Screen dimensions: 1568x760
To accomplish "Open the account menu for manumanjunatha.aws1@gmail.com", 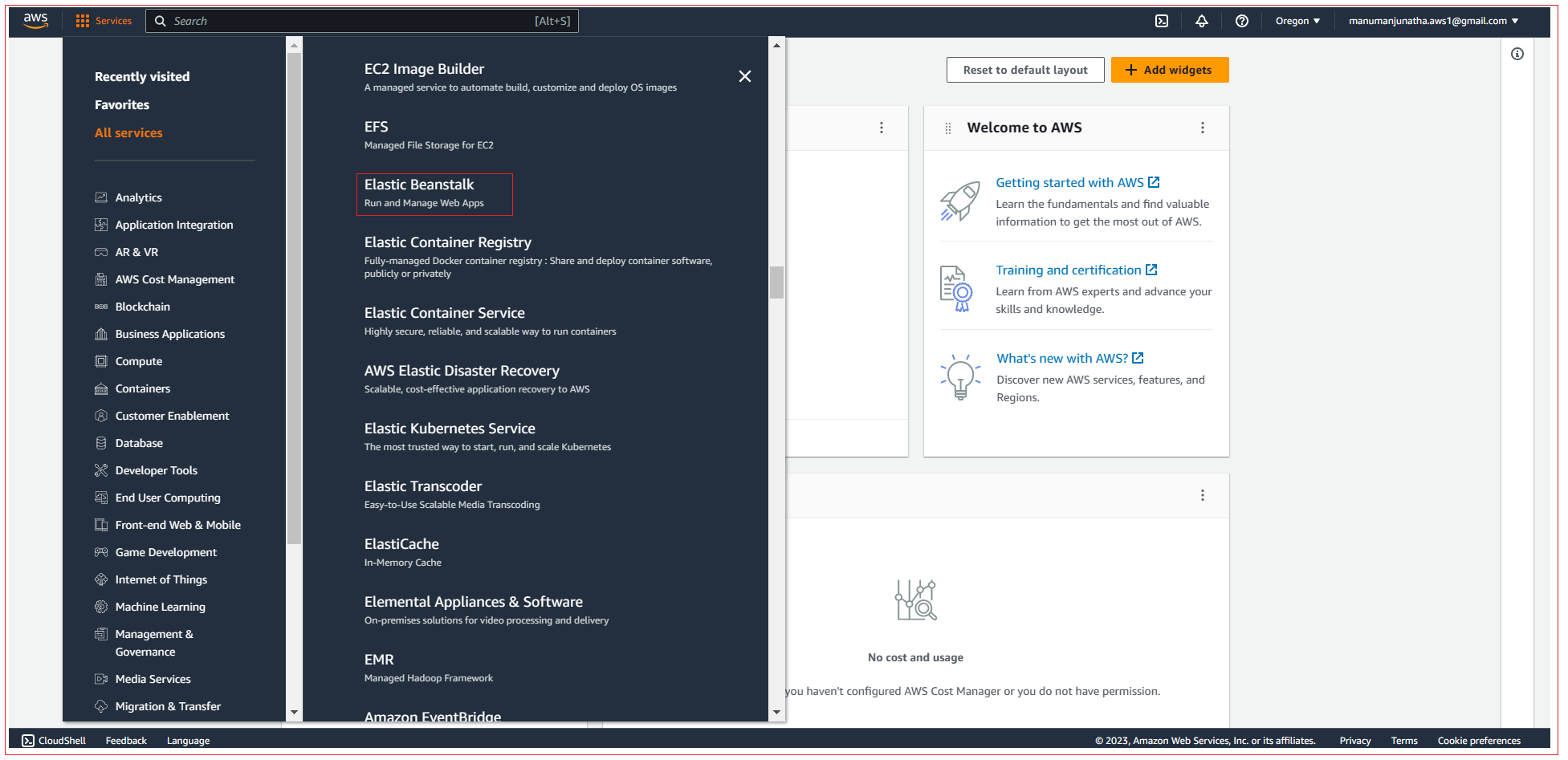I will [1433, 21].
